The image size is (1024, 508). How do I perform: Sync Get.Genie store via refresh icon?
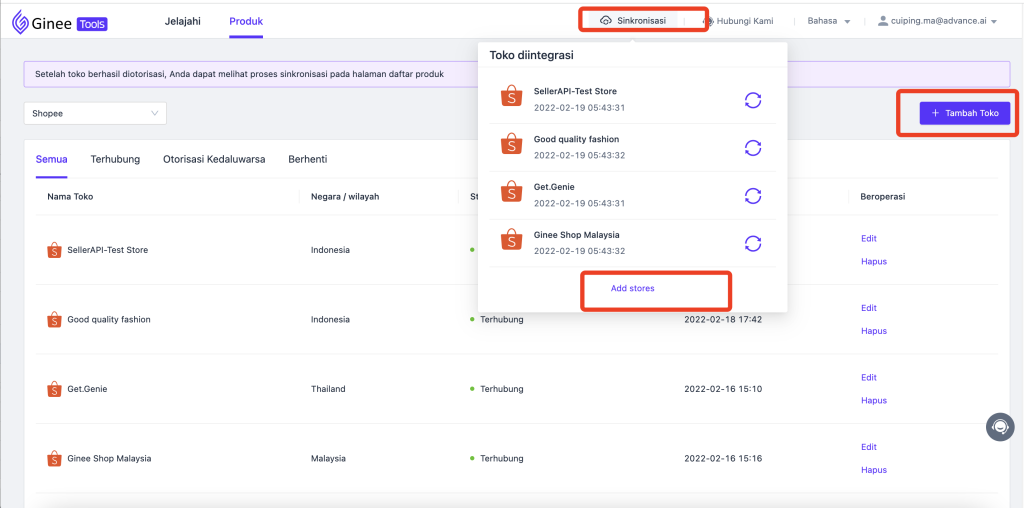(753, 195)
